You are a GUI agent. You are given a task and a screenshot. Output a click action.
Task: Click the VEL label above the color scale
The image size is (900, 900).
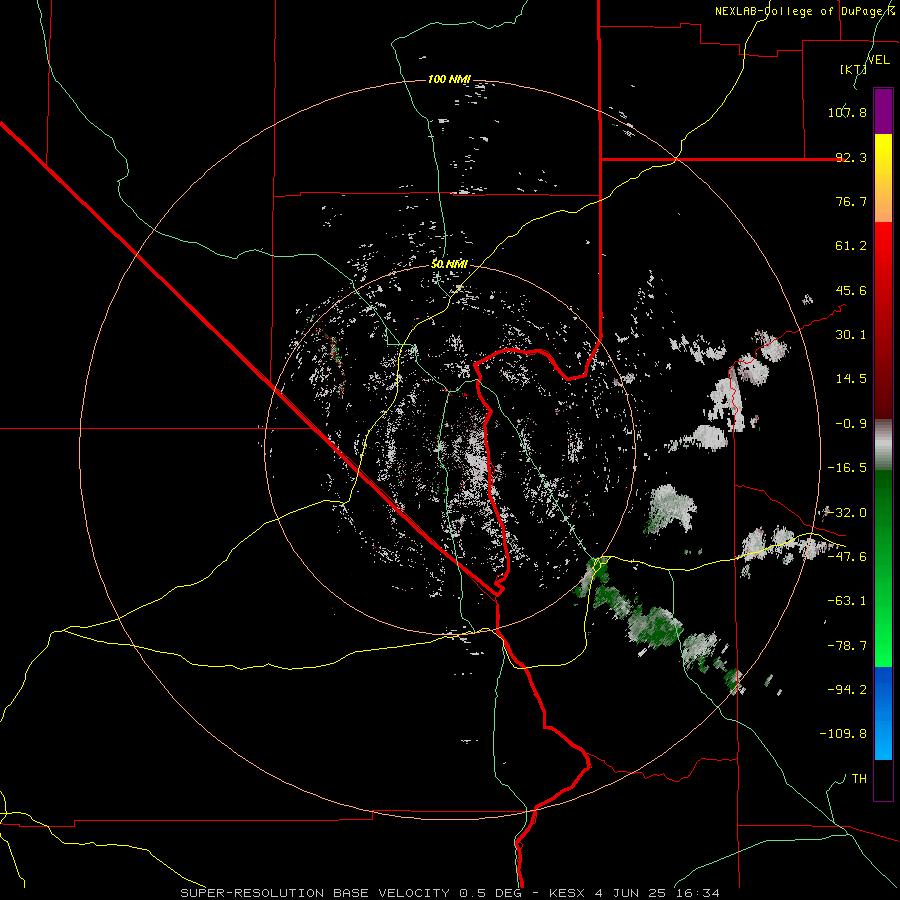pyautogui.click(x=878, y=60)
